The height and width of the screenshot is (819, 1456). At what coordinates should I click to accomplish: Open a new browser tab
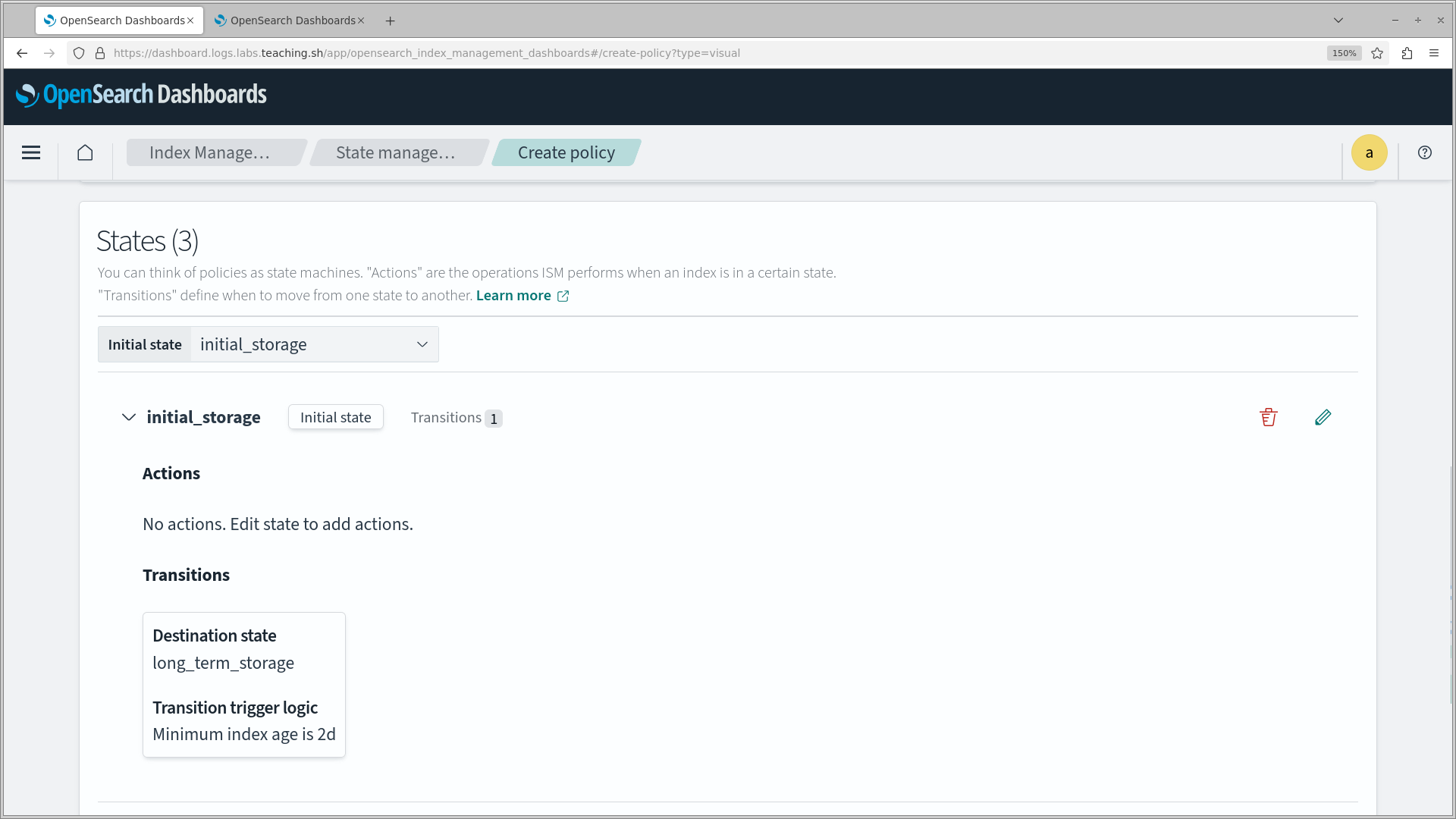click(390, 20)
